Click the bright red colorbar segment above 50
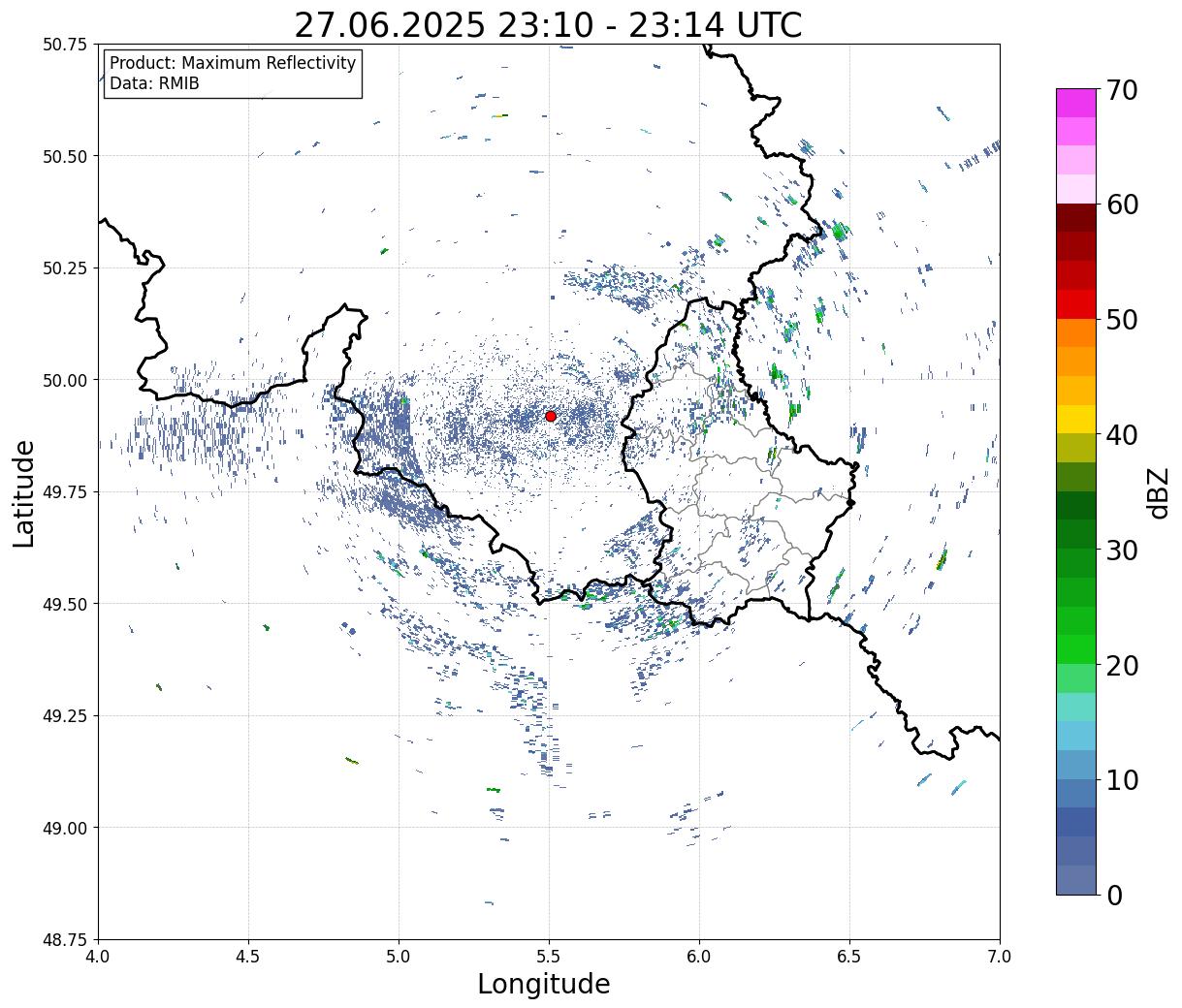 coord(1076,304)
